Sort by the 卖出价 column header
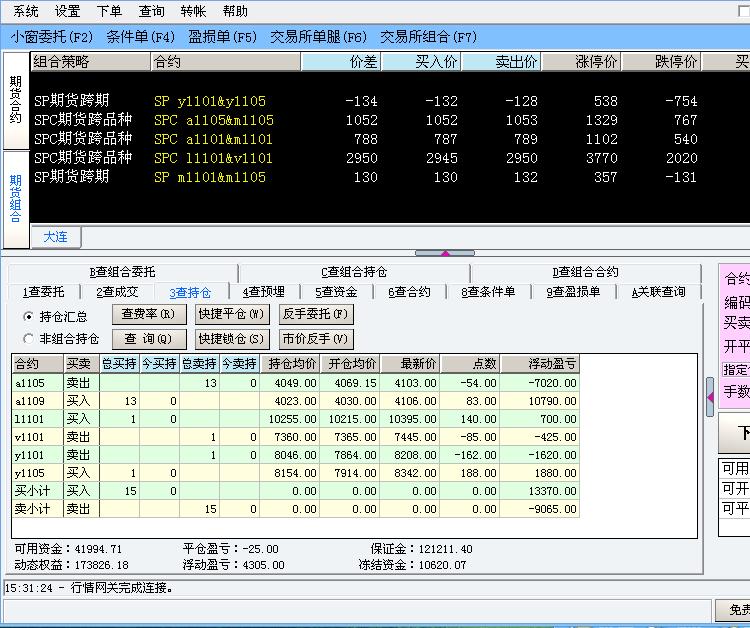Viewport: 750px width, 628px height. [501, 62]
